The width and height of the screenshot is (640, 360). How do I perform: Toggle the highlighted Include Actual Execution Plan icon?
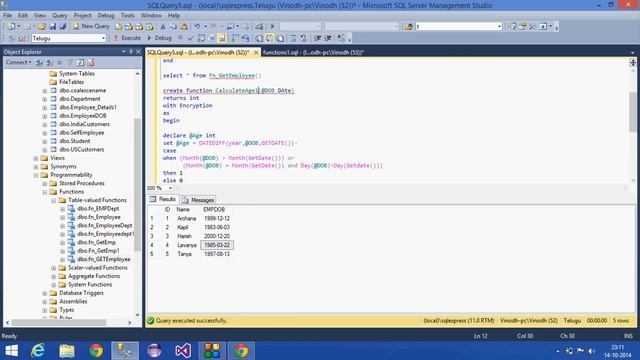coord(222,38)
